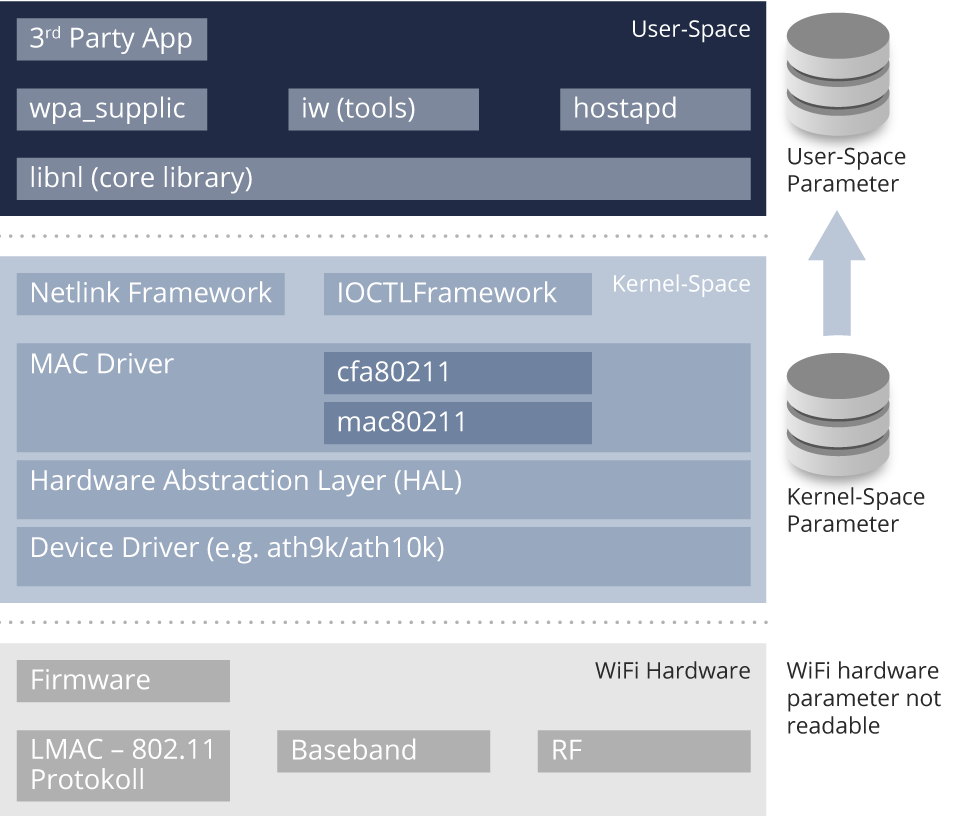Click the iw (tools) box
The width and height of the screenshot is (960, 816).
pyautogui.click(x=383, y=109)
